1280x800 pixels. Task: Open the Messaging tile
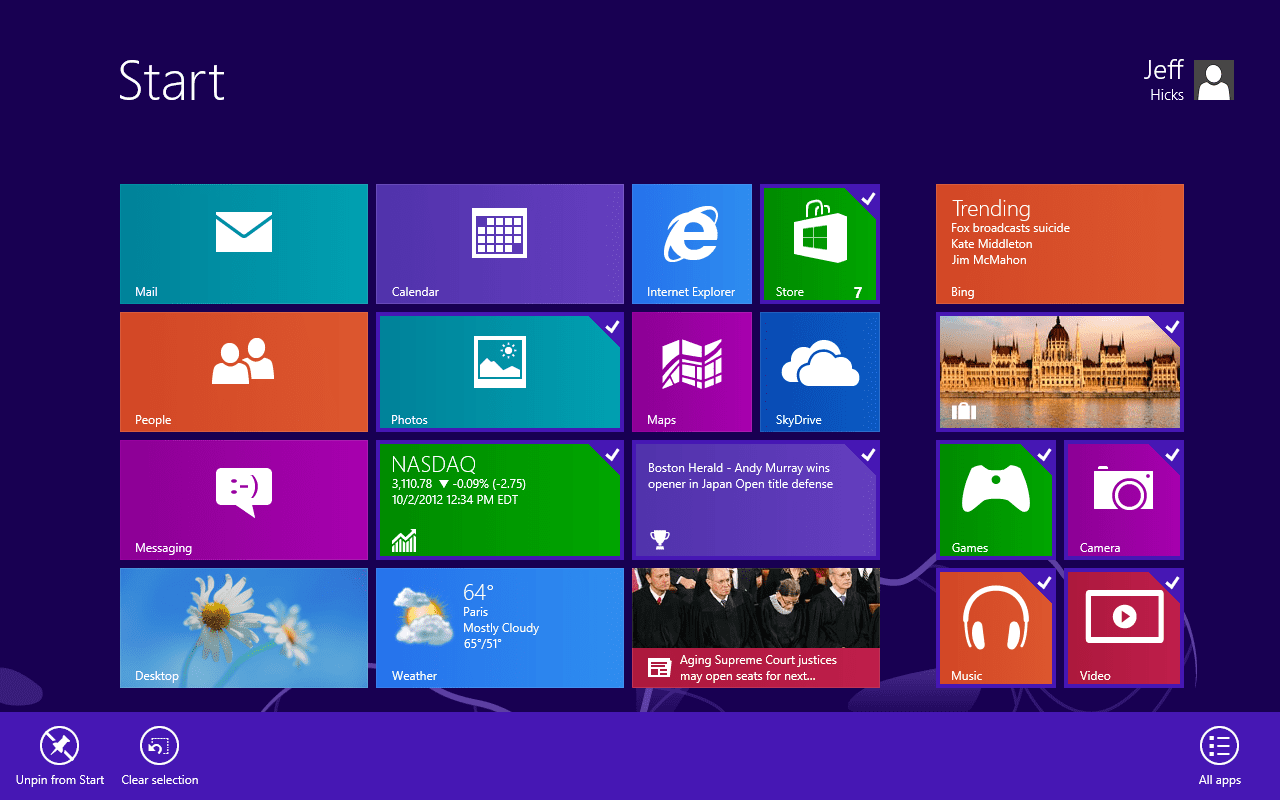point(244,500)
